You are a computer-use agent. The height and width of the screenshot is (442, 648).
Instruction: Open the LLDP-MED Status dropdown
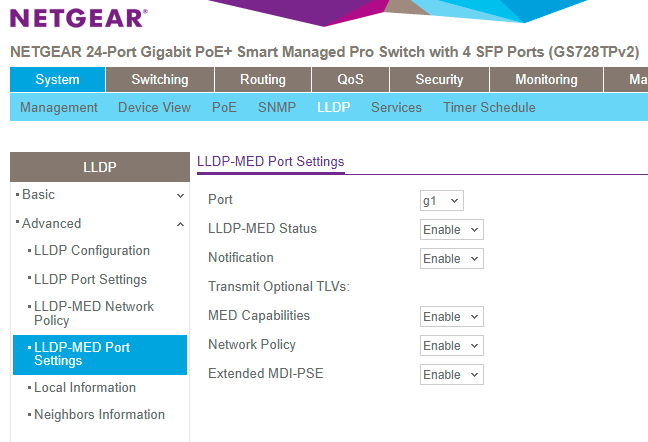[x=451, y=230]
